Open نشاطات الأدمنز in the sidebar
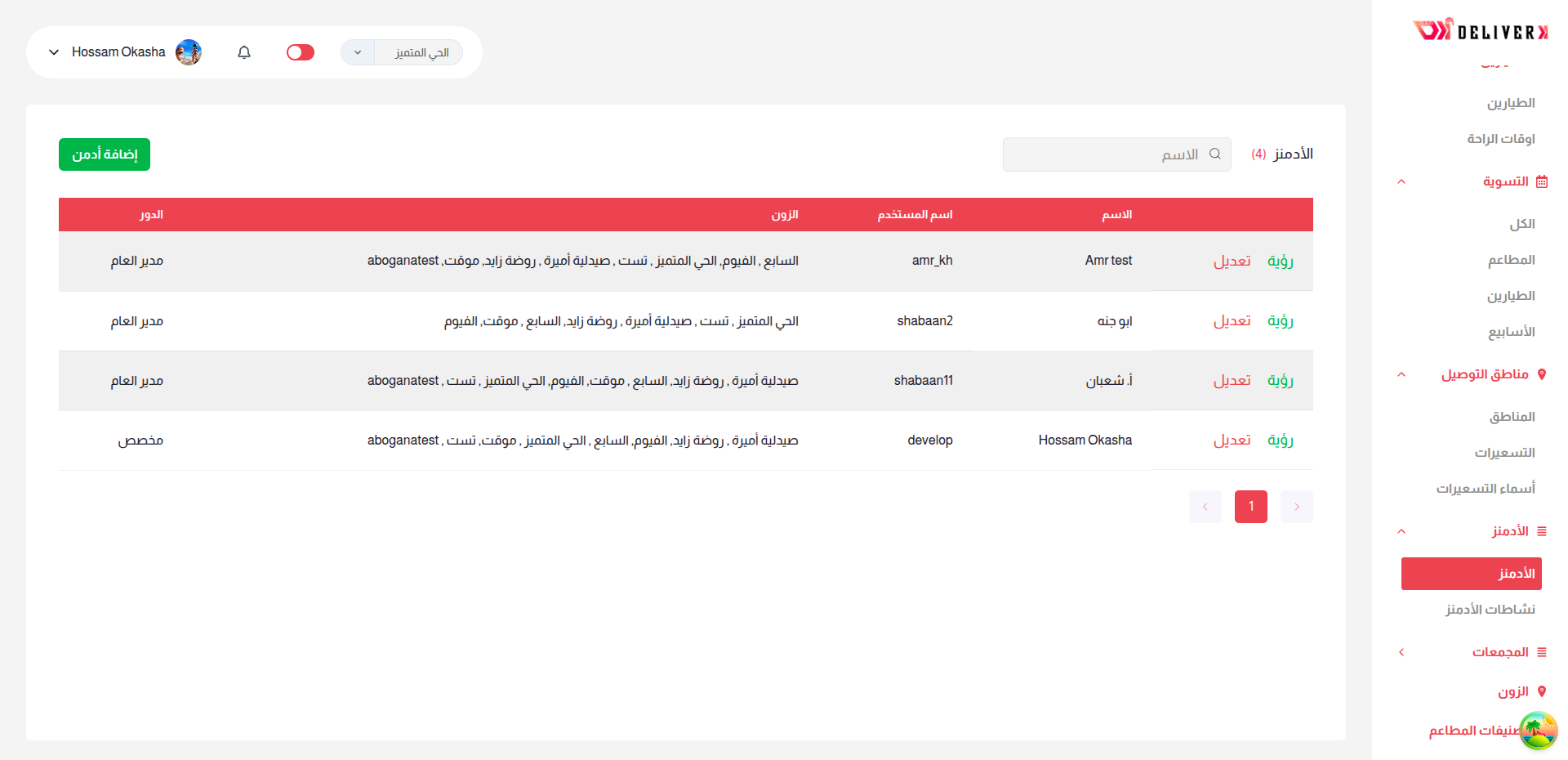This screenshot has height=760, width=1568. [1490, 610]
